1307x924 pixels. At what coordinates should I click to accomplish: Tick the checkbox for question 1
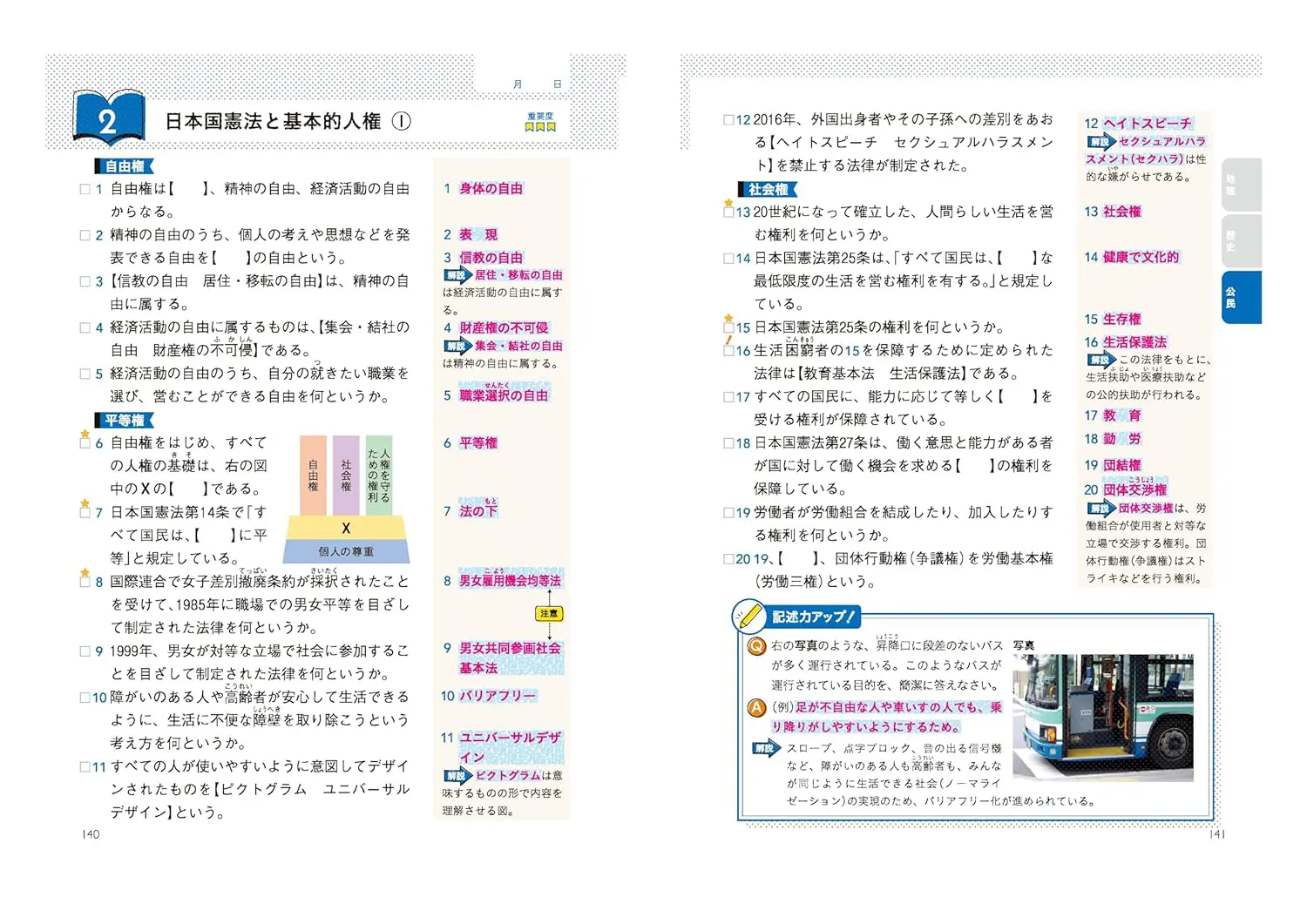click(x=85, y=189)
